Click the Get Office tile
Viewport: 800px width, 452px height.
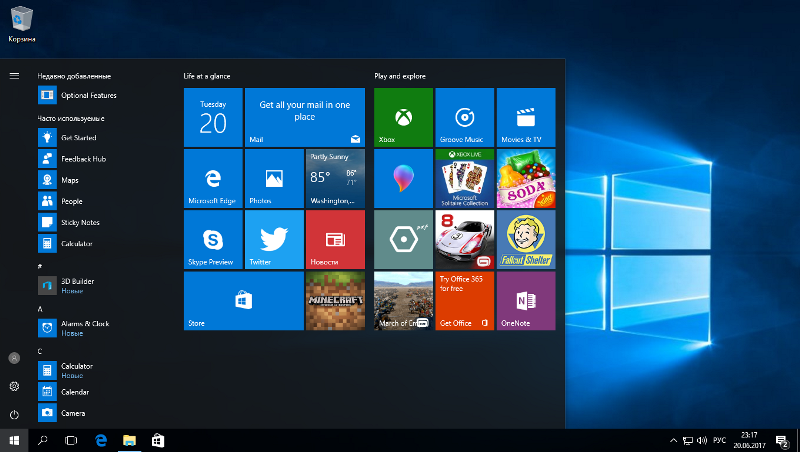[x=464, y=301]
